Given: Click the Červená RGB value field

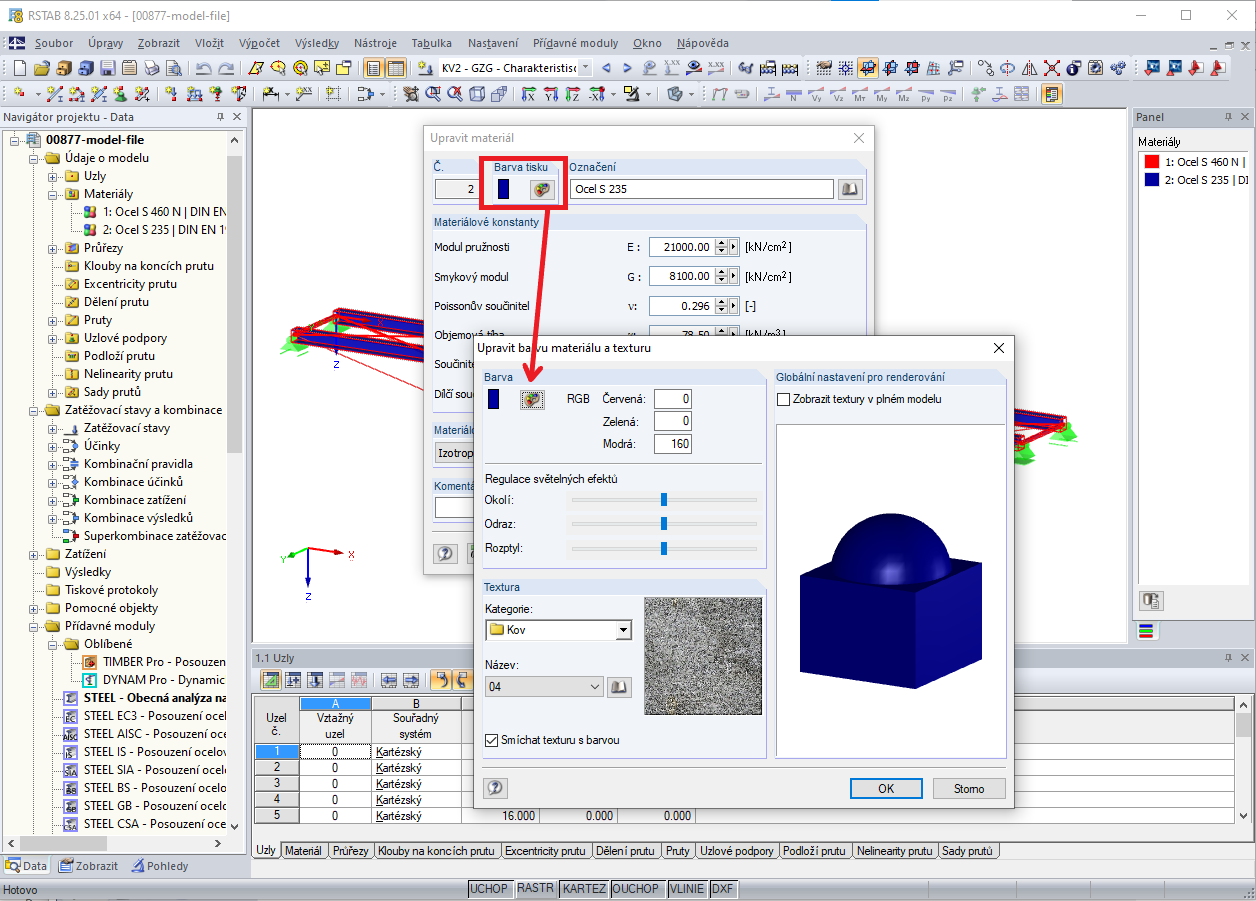Looking at the screenshot, I should (673, 399).
